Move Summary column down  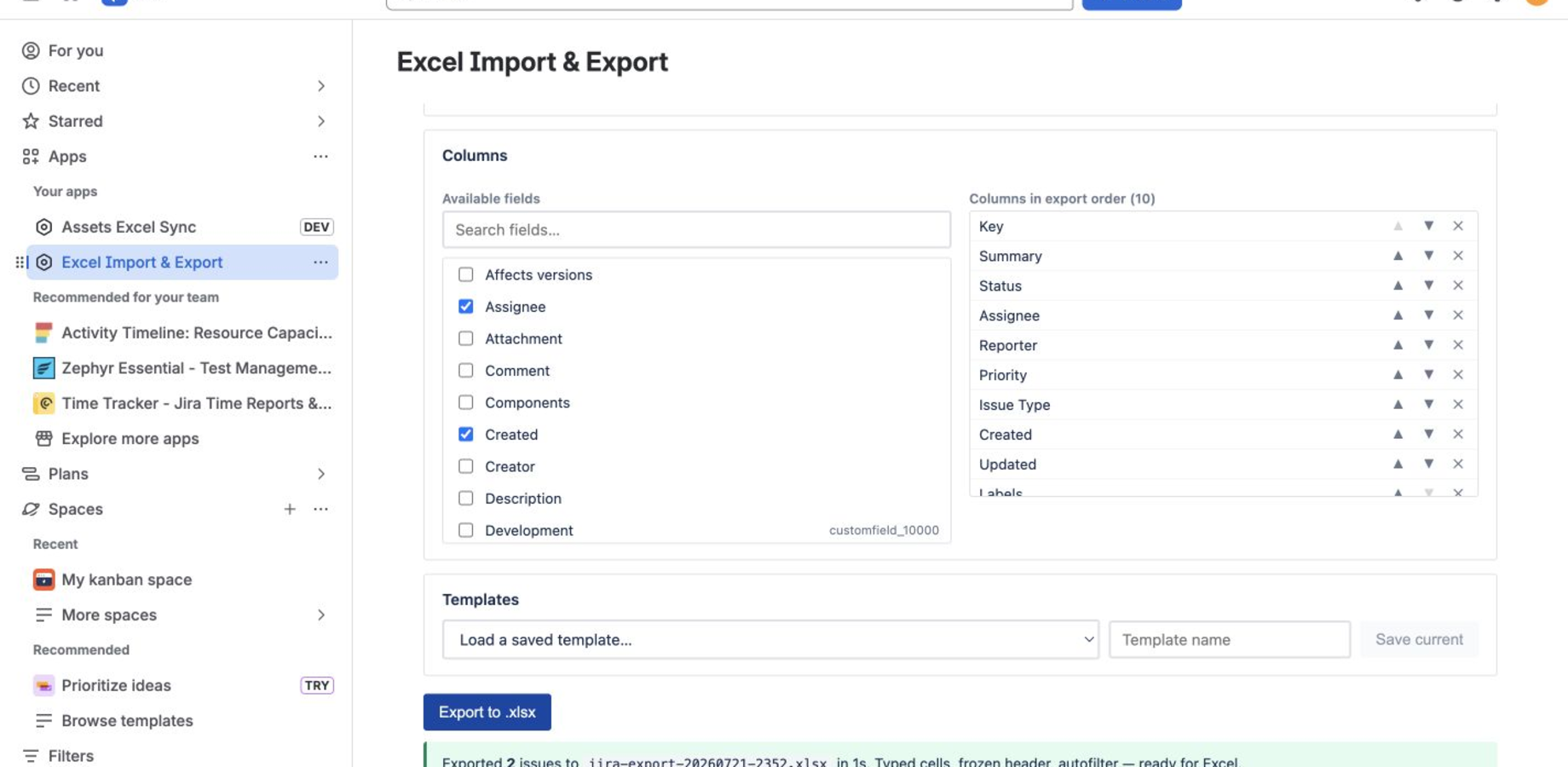1428,256
